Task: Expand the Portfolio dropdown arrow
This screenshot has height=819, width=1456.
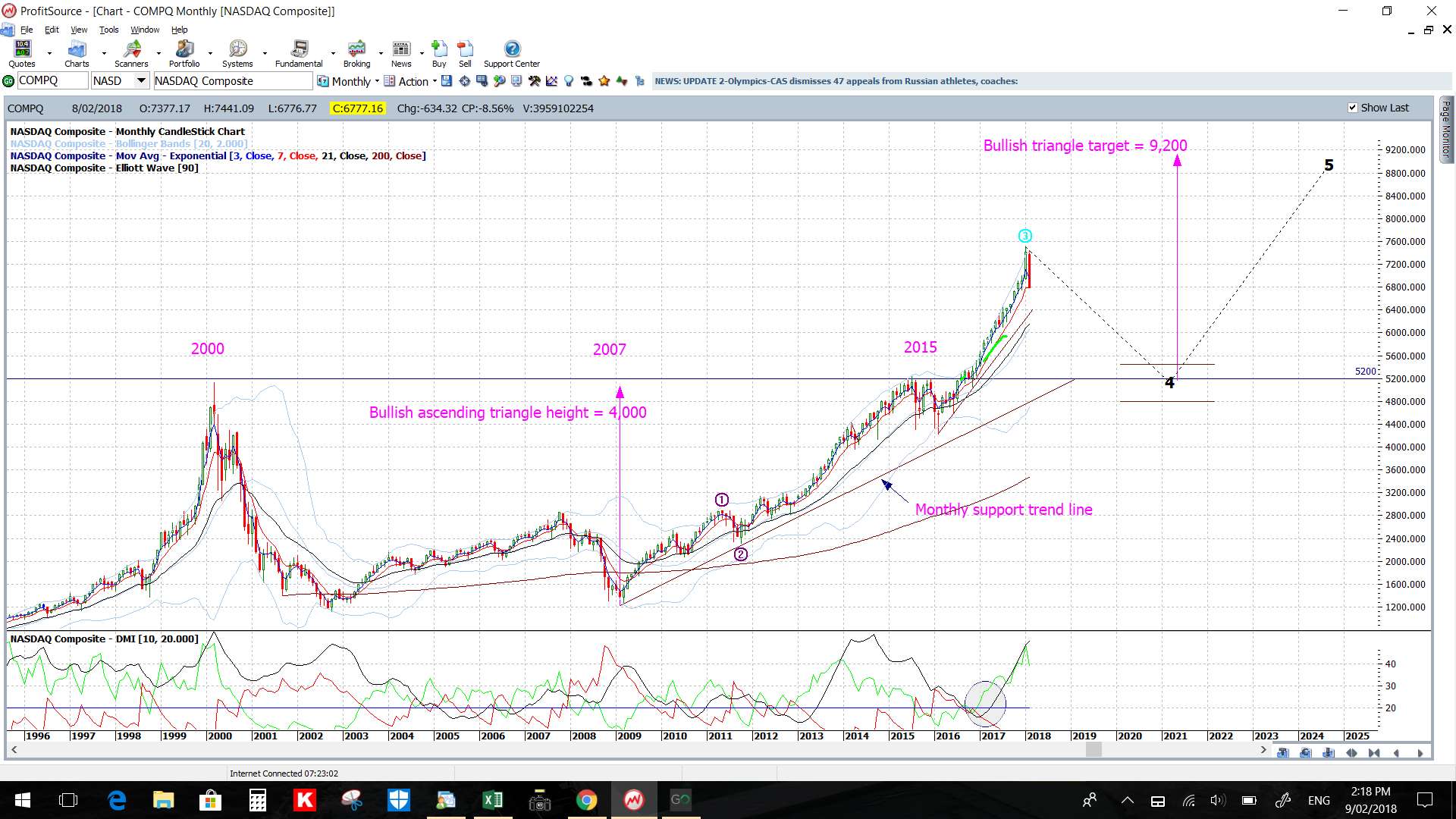Action: click(x=210, y=54)
